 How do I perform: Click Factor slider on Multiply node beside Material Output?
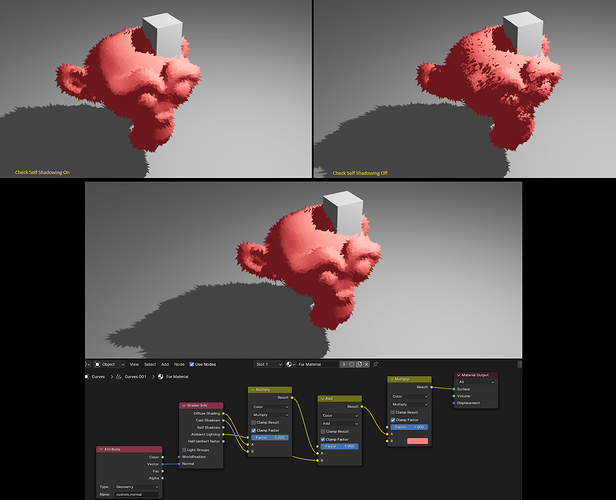(409, 427)
